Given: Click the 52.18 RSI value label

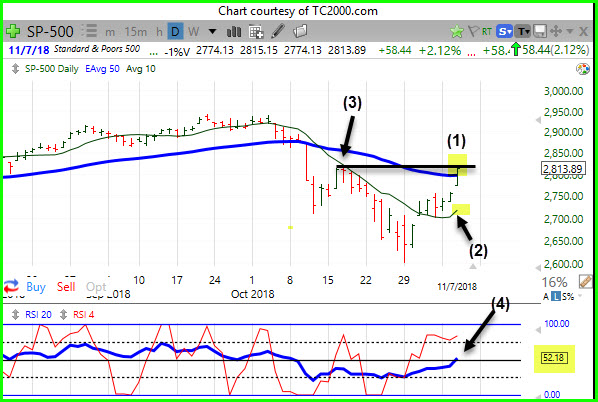Looking at the screenshot, I should (555, 358).
